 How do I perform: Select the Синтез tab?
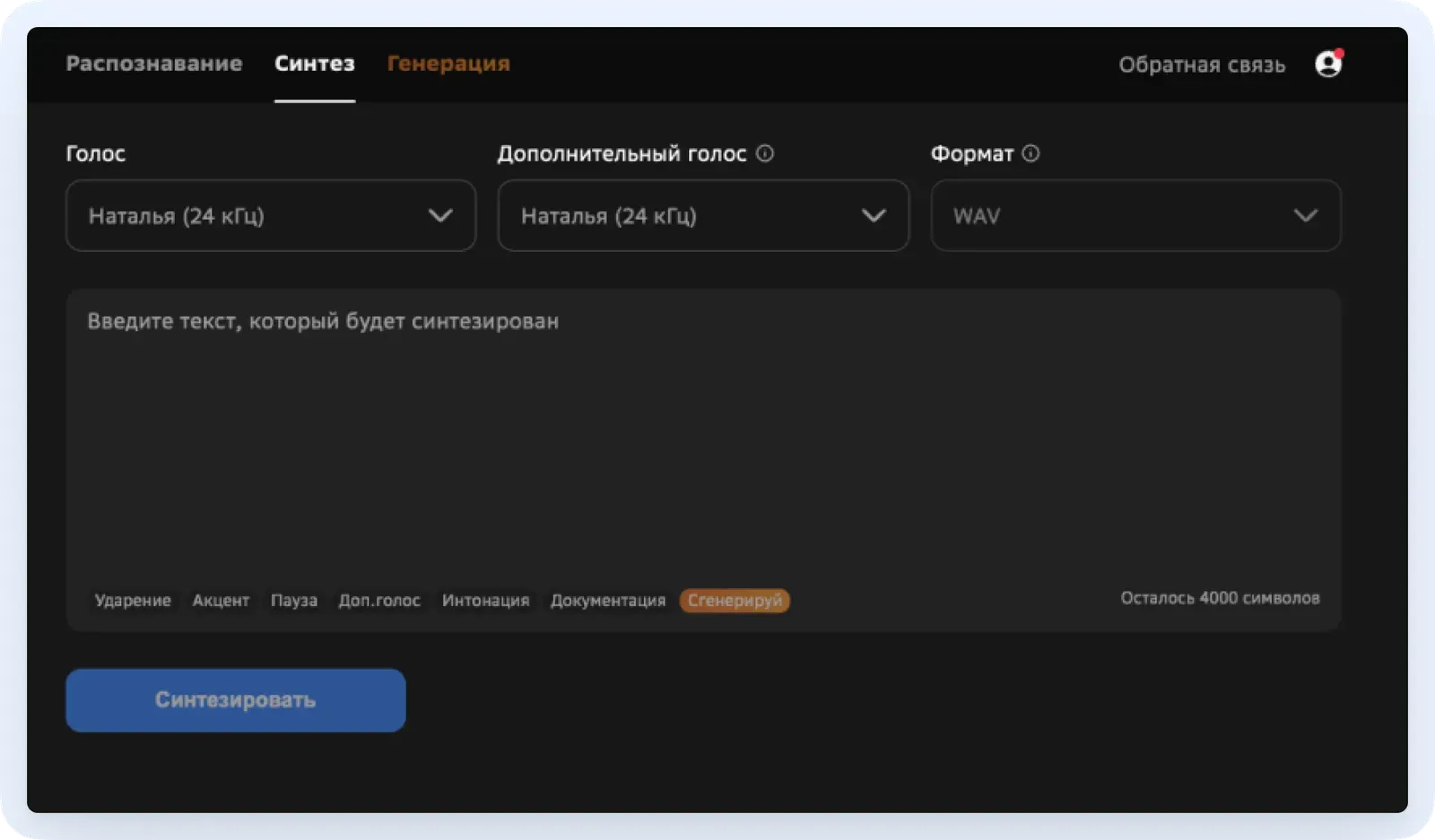pos(315,64)
